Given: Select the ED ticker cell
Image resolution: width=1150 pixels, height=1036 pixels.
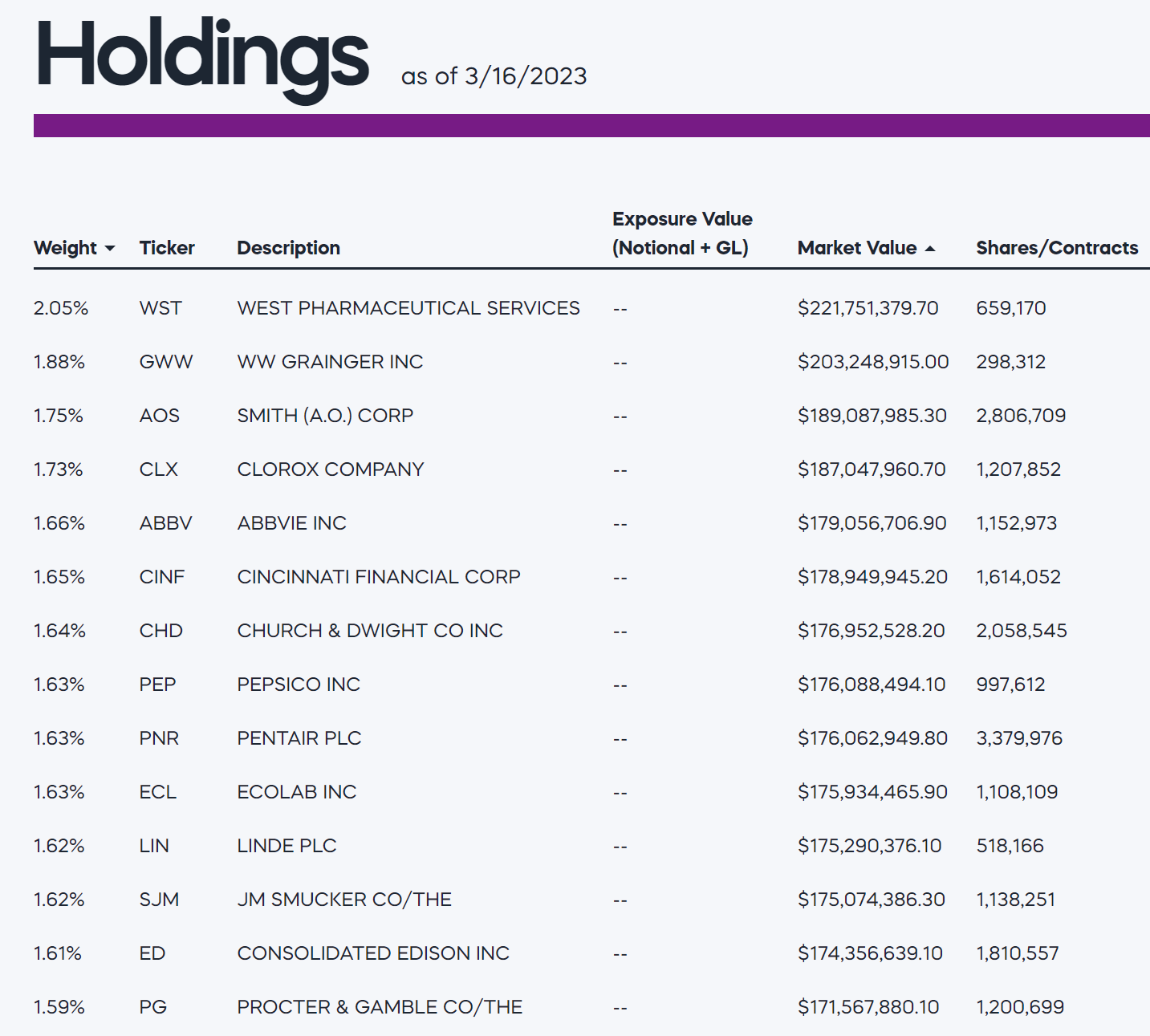Looking at the screenshot, I should click(152, 953).
